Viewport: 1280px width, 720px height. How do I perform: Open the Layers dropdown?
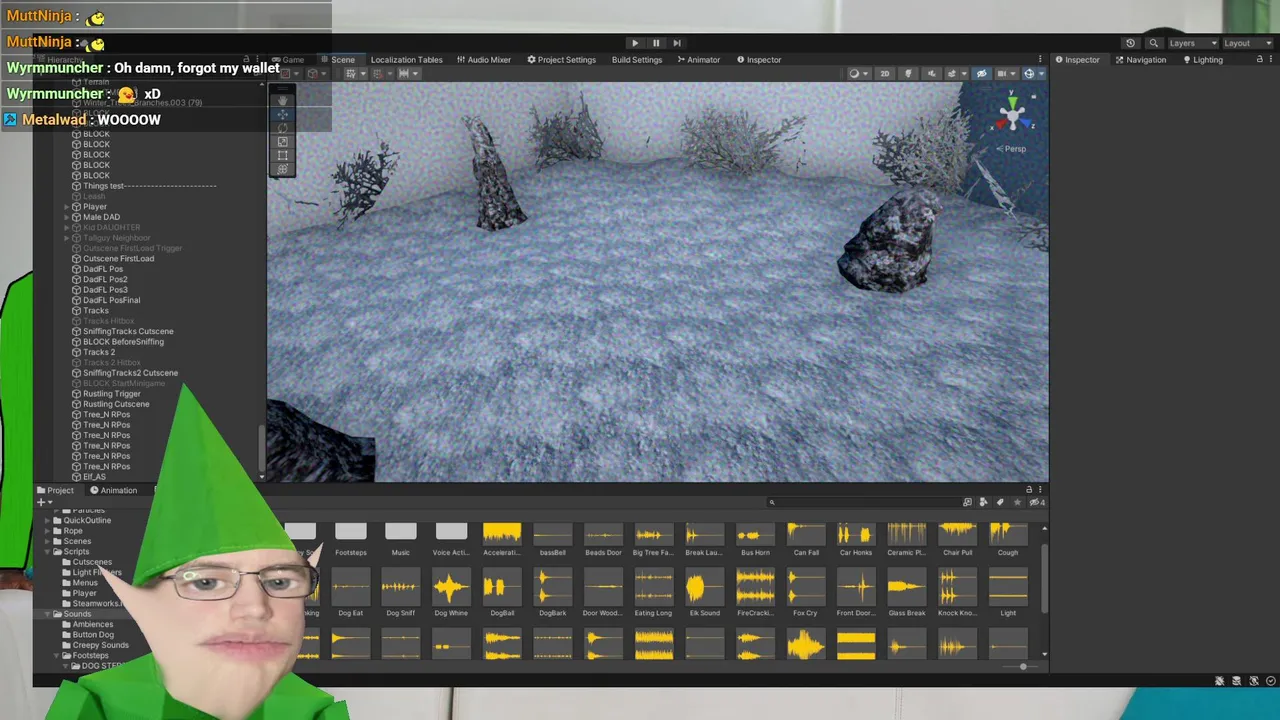[1192, 43]
